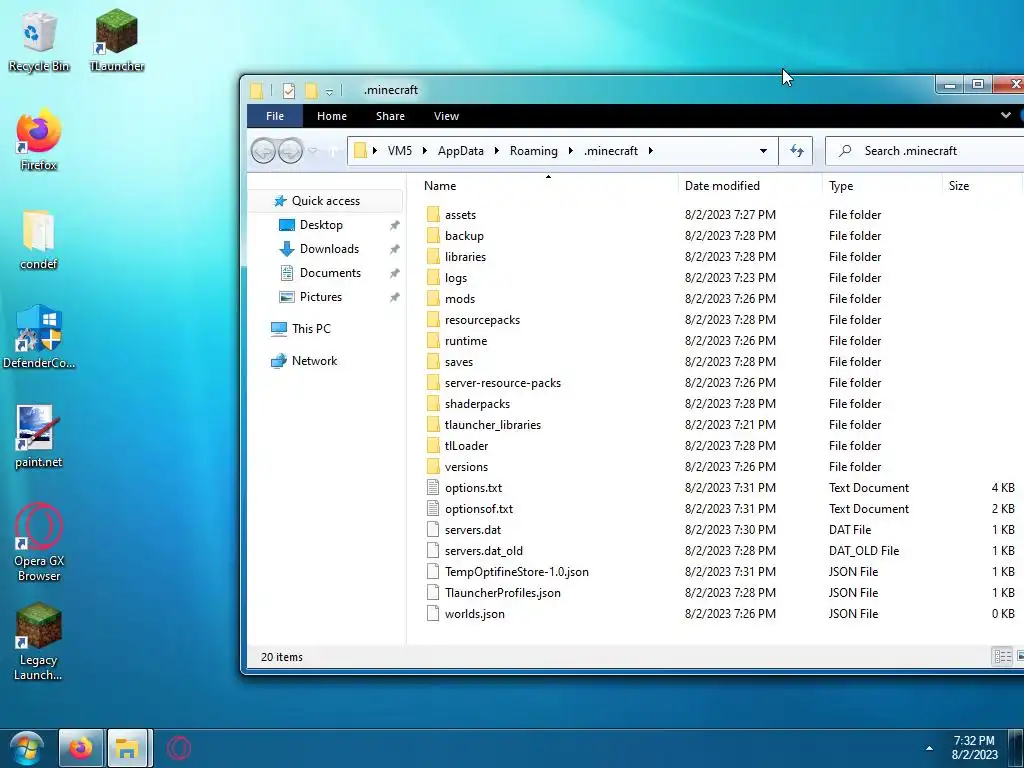1024x768 pixels.
Task: Open the taskbar clock showing 7:32 PM
Action: [x=974, y=748]
